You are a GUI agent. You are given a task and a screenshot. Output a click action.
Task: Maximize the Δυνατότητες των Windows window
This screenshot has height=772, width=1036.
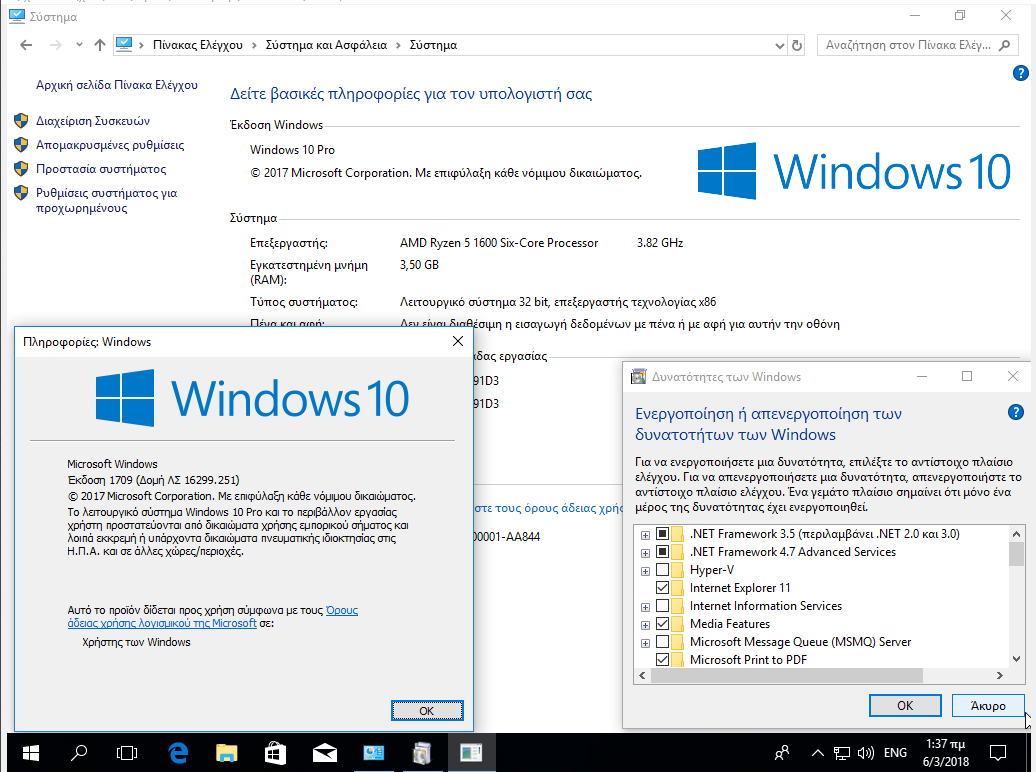[x=967, y=376]
